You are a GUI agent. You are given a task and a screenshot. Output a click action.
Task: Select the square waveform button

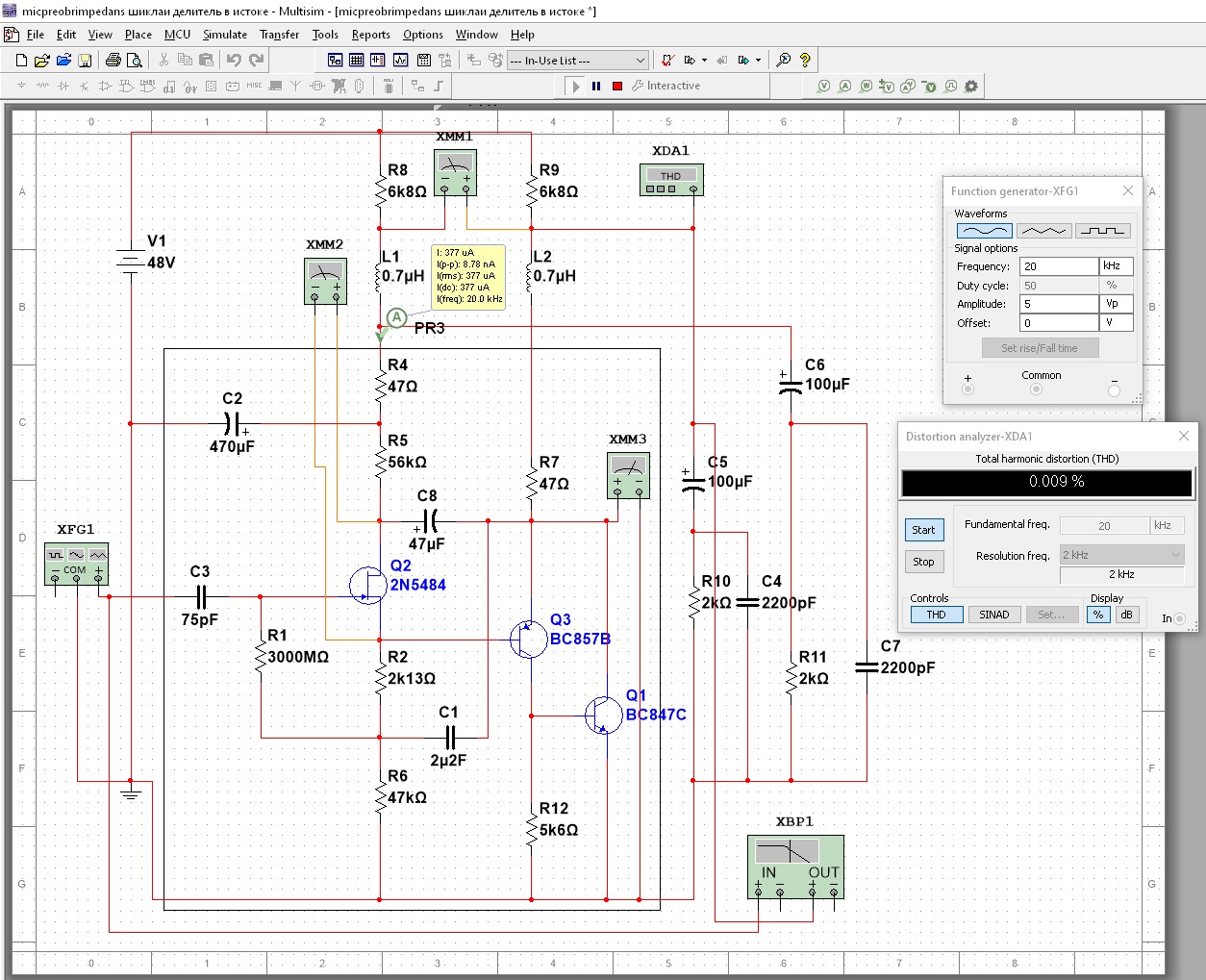[x=1102, y=231]
